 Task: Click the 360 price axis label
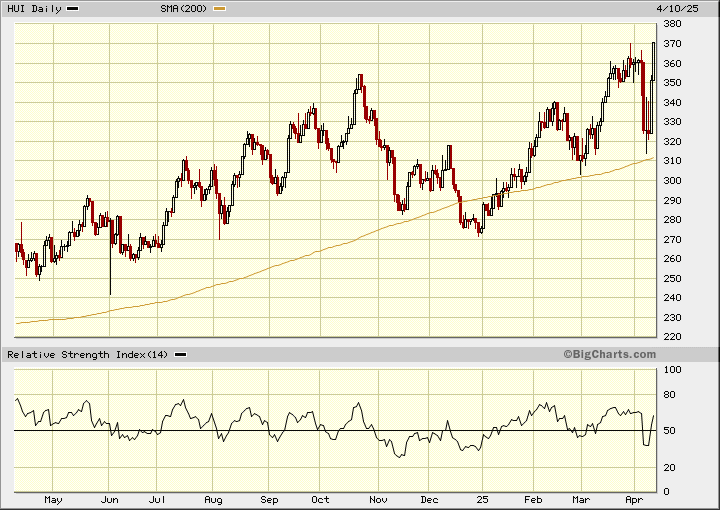[x=672, y=63]
